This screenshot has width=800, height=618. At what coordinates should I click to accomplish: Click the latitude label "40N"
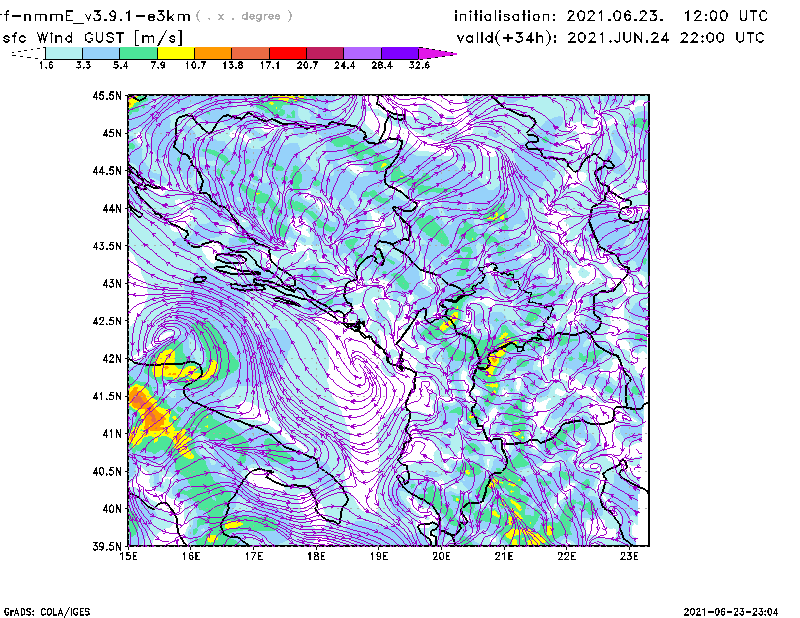click(x=112, y=509)
